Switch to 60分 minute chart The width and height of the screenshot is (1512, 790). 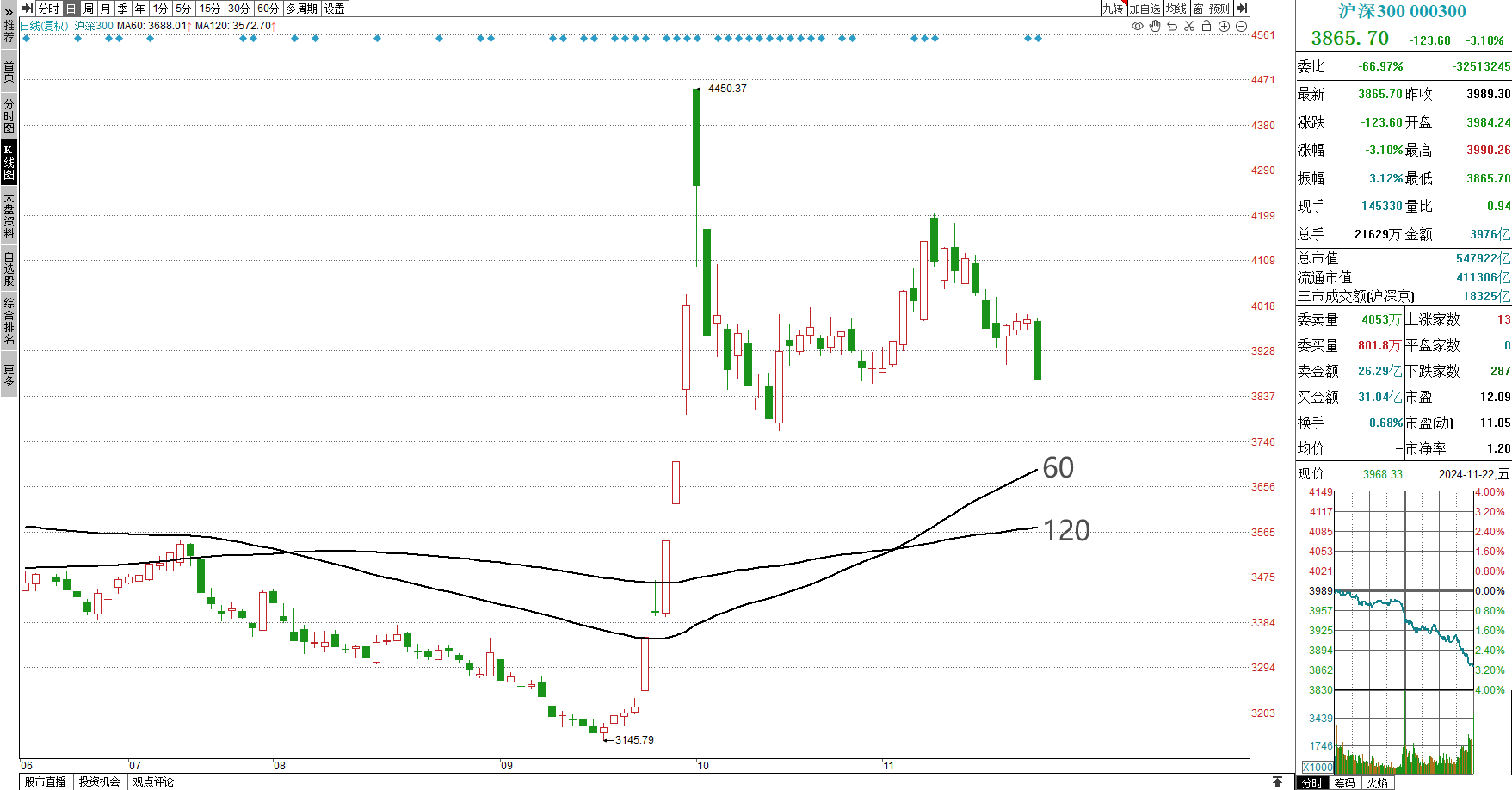[x=268, y=9]
